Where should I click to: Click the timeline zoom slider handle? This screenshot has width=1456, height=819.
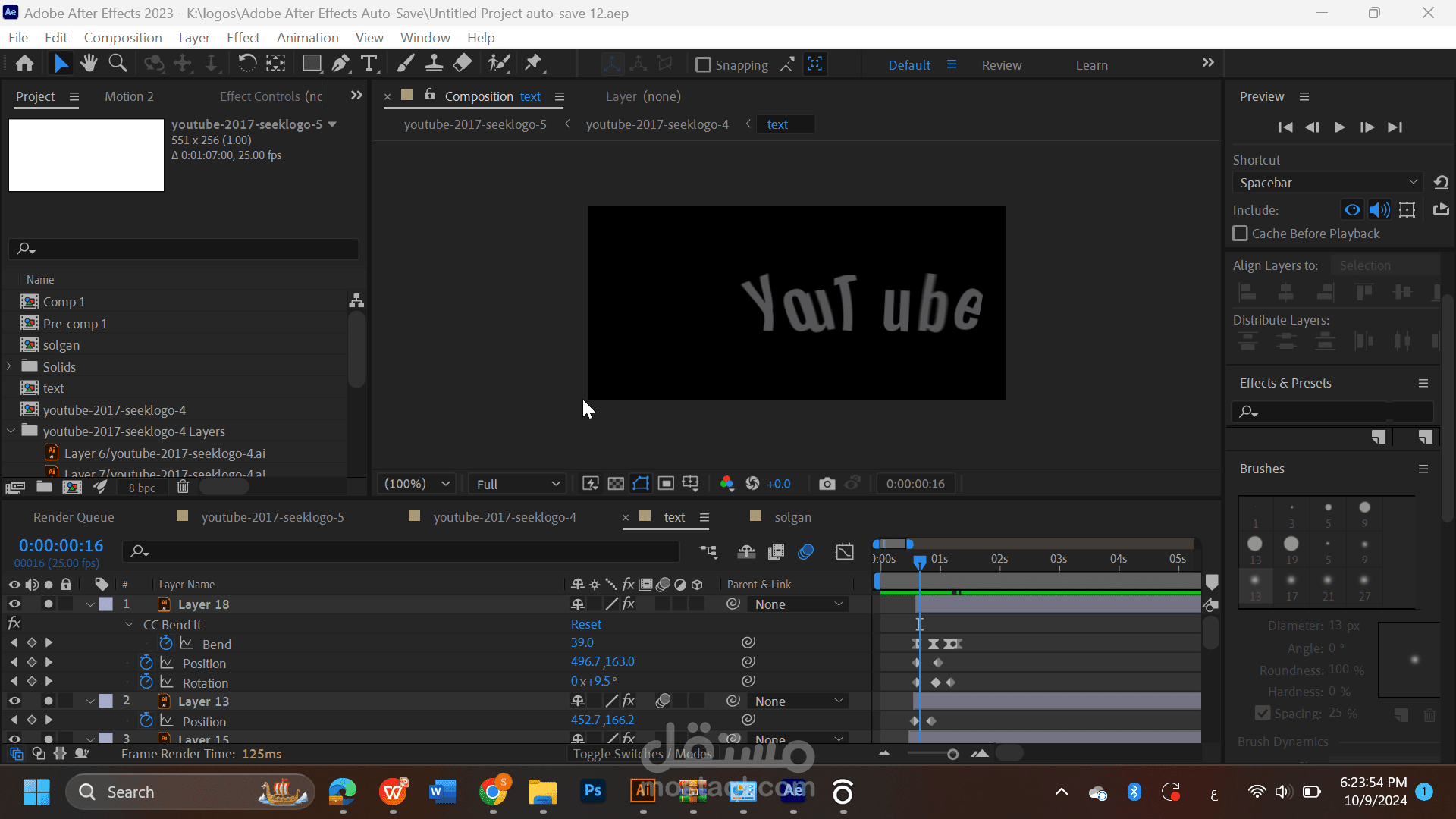point(952,754)
